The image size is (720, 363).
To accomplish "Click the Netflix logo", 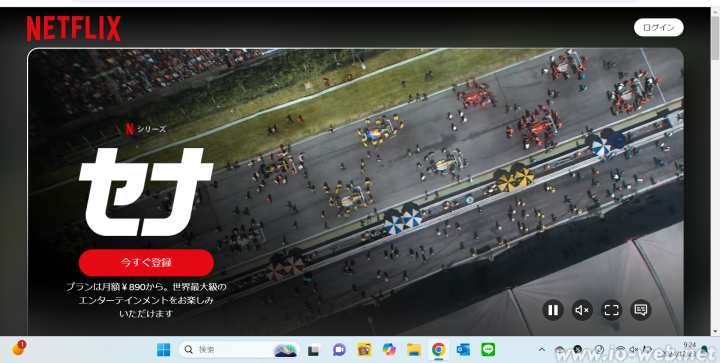I will pyautogui.click(x=73, y=28).
